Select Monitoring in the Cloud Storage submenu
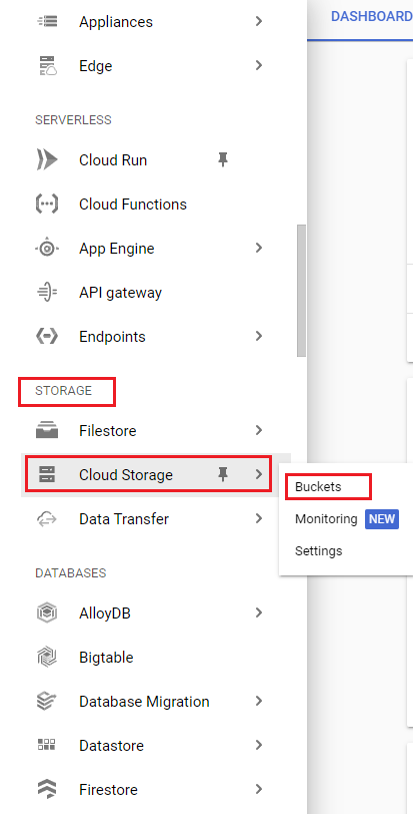 point(326,519)
